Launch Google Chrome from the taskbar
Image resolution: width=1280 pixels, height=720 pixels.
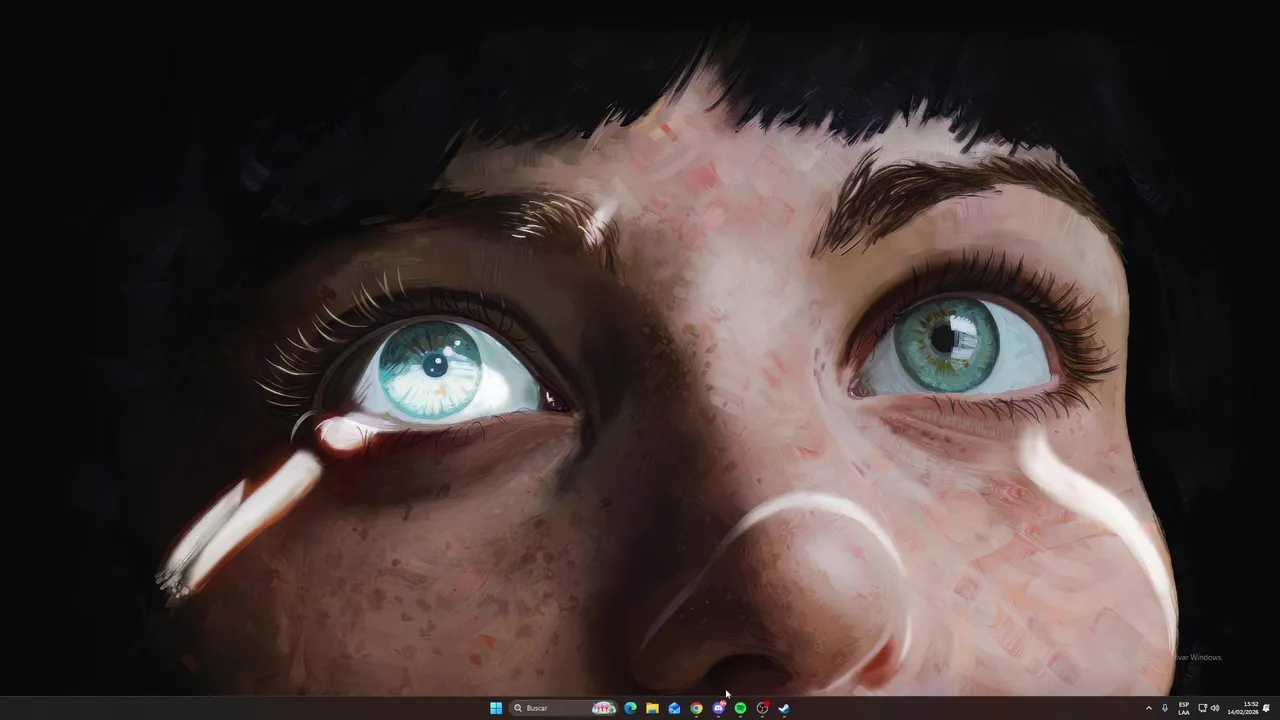click(696, 708)
